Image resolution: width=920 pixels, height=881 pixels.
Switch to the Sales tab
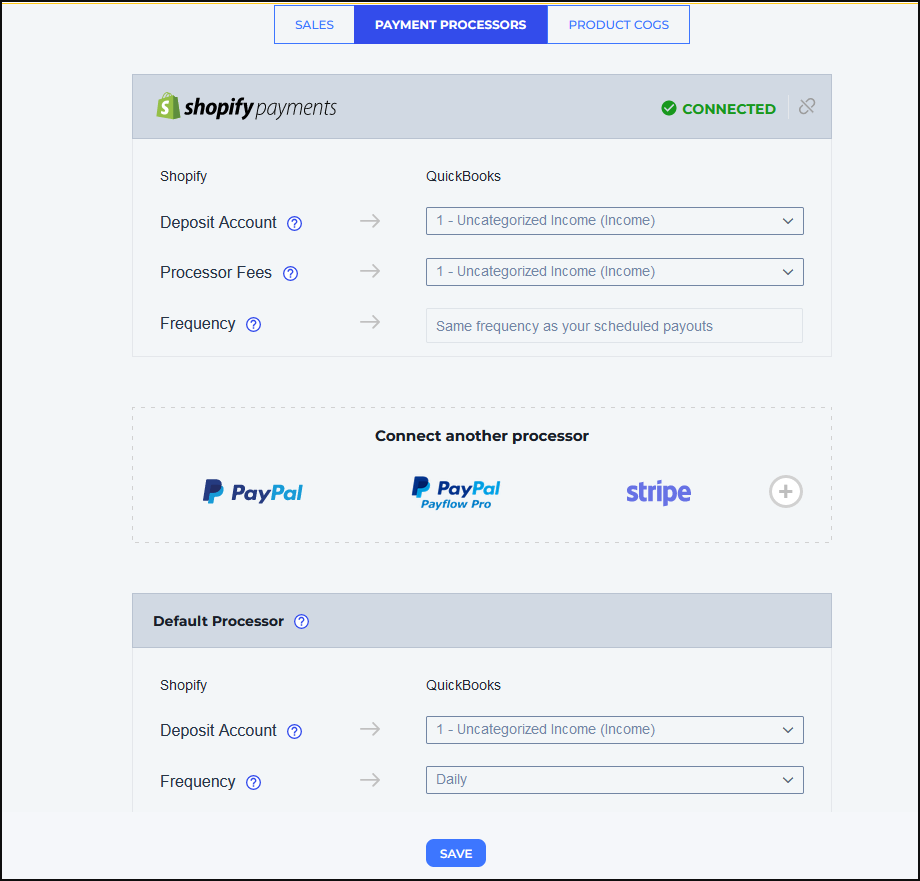pos(314,25)
